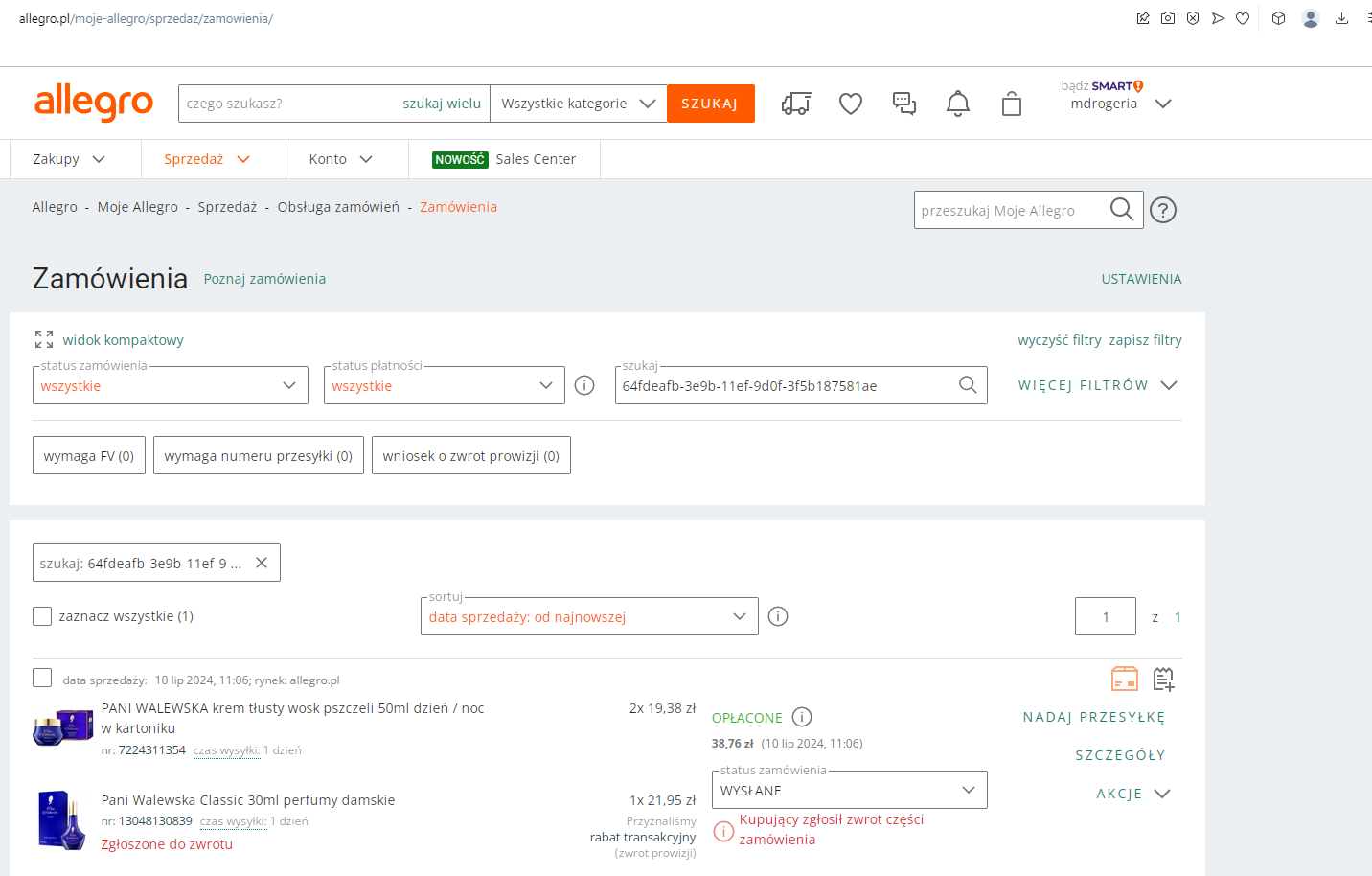Open the delivery truck icon in header
1372x876 pixels.
click(x=796, y=104)
